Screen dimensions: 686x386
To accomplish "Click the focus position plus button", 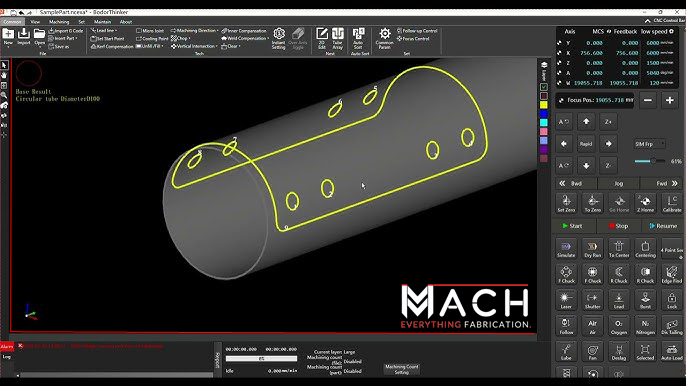I will [x=669, y=100].
